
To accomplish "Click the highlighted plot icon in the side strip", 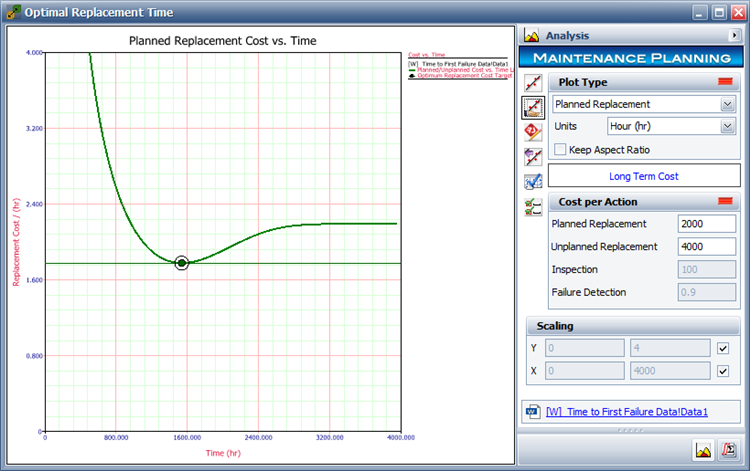I will (x=533, y=107).
